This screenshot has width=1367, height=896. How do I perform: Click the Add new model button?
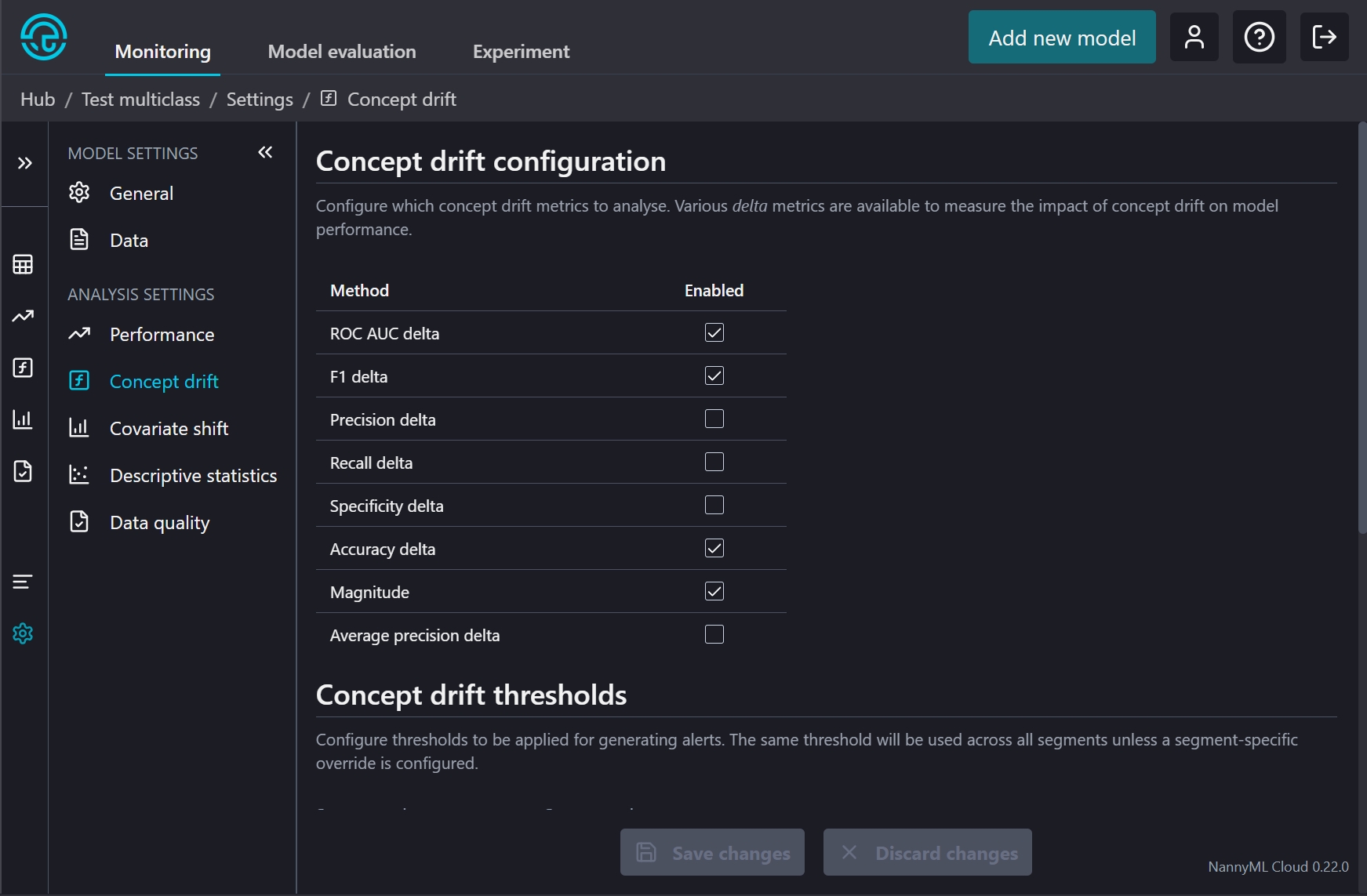coord(1061,38)
